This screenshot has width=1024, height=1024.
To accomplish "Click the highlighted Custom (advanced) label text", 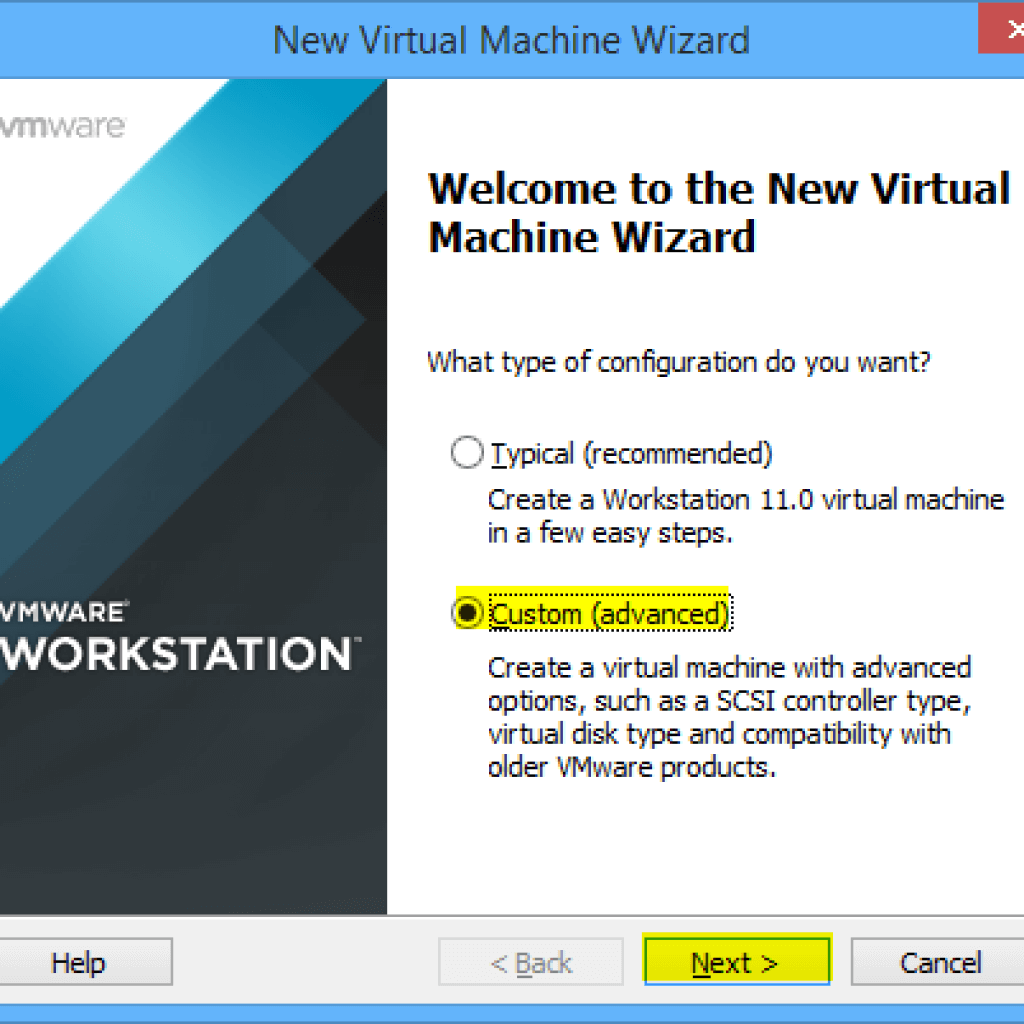I will point(609,613).
